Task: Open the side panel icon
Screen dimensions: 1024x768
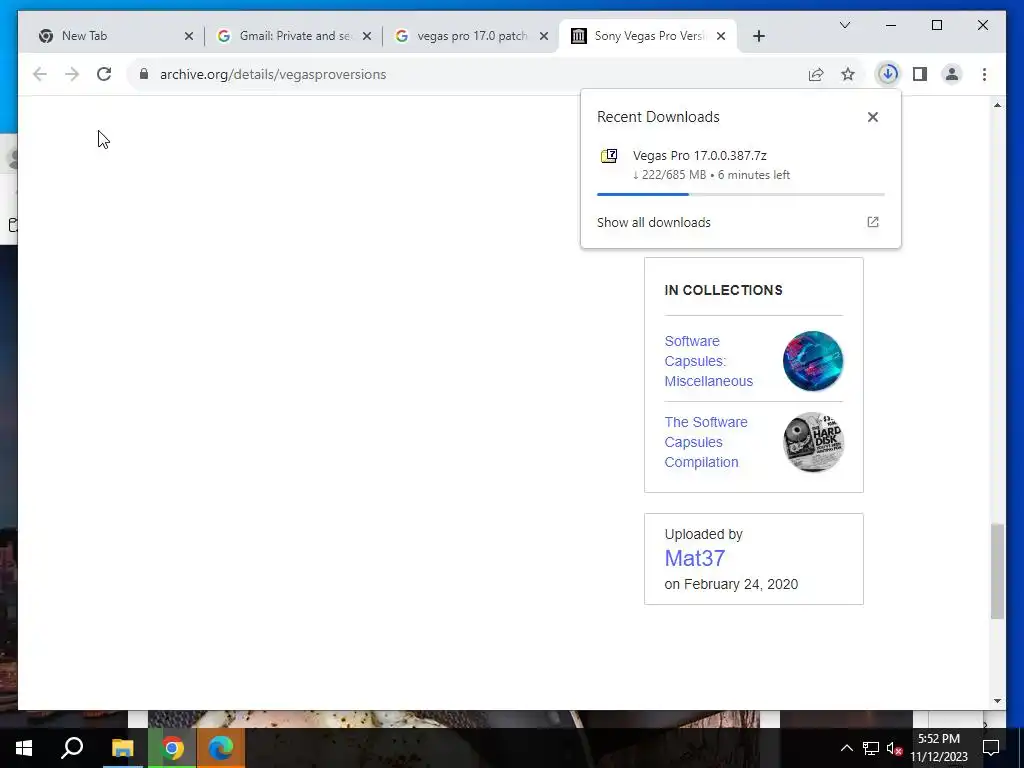Action: (920, 74)
